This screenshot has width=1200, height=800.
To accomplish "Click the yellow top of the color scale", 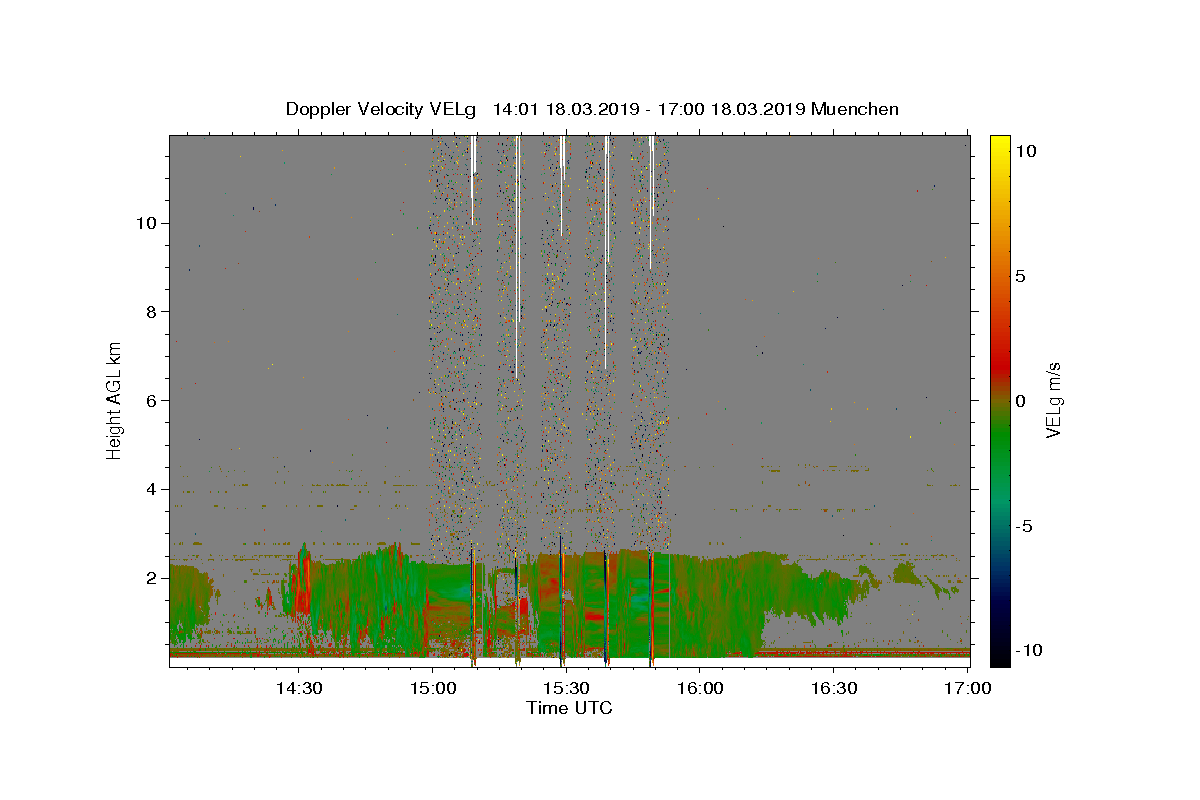I will (x=1000, y=143).
